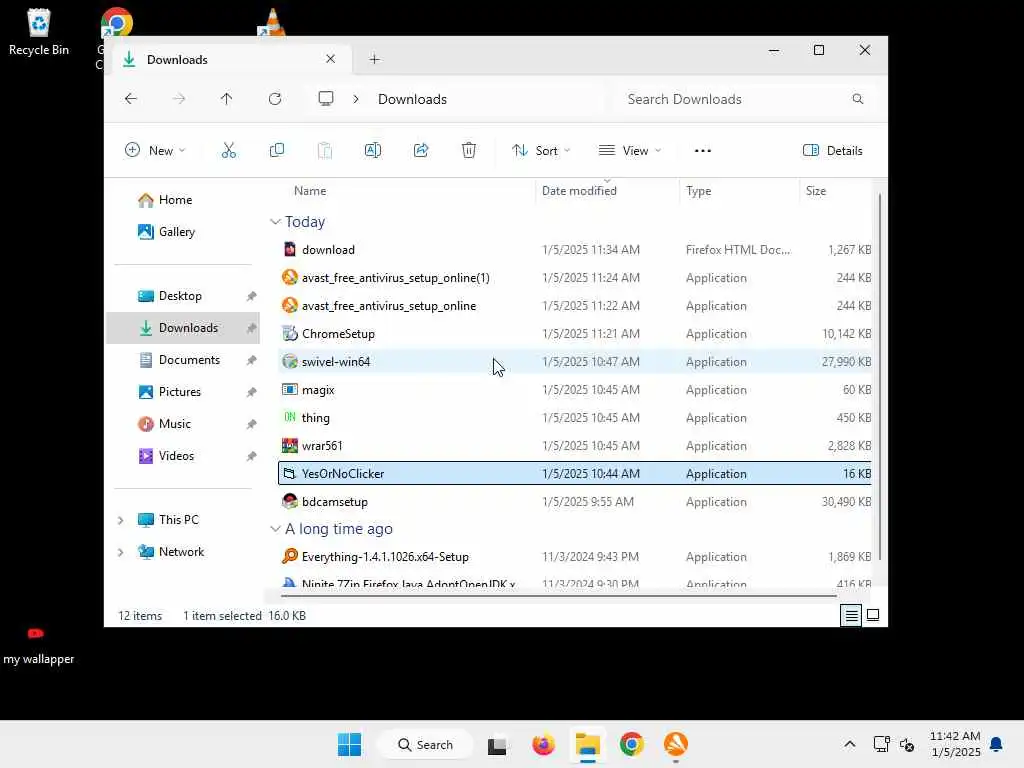Open the See more three-dots menu
The width and height of the screenshot is (1024, 768).
point(703,150)
